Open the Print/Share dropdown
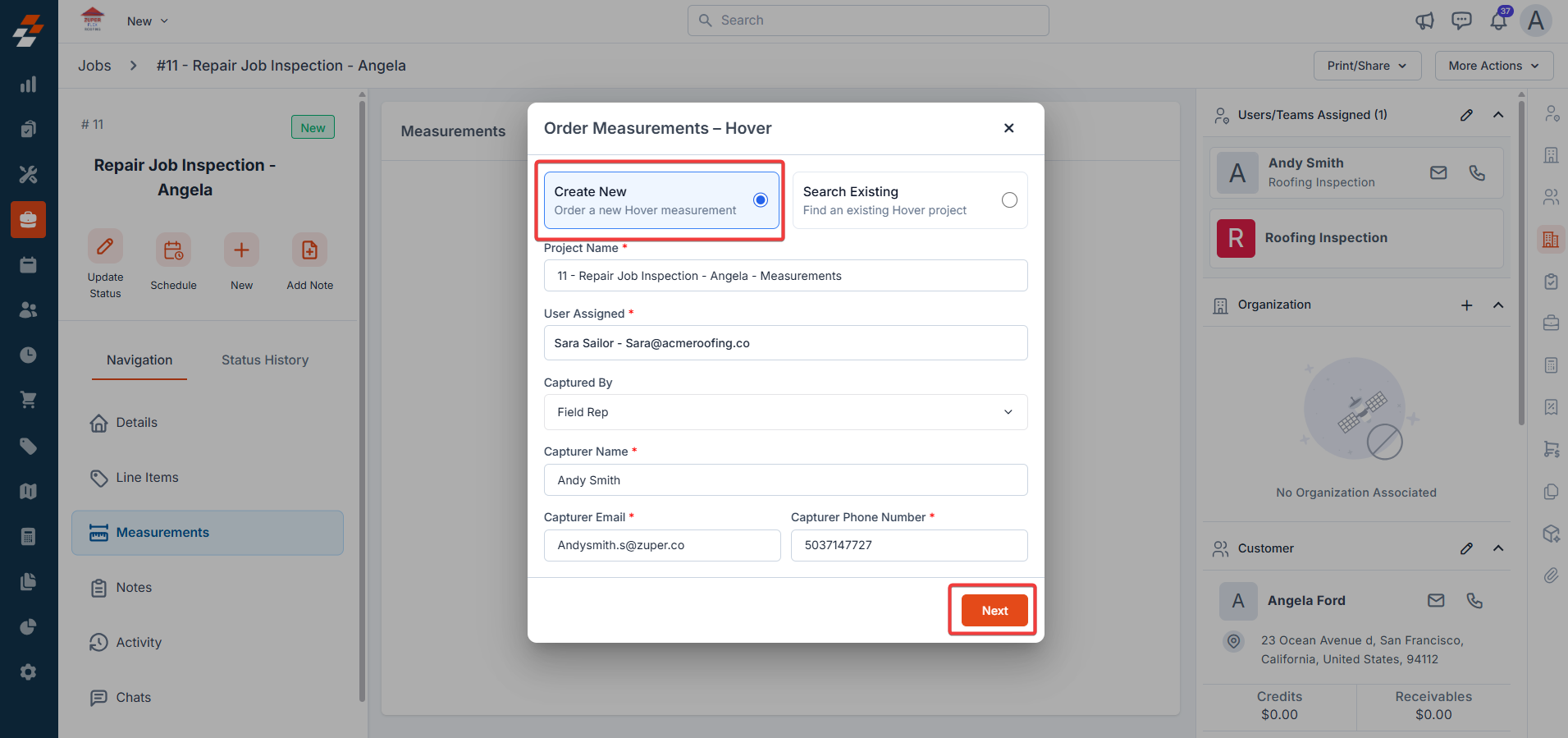The height and width of the screenshot is (738, 1568). 1367,66
